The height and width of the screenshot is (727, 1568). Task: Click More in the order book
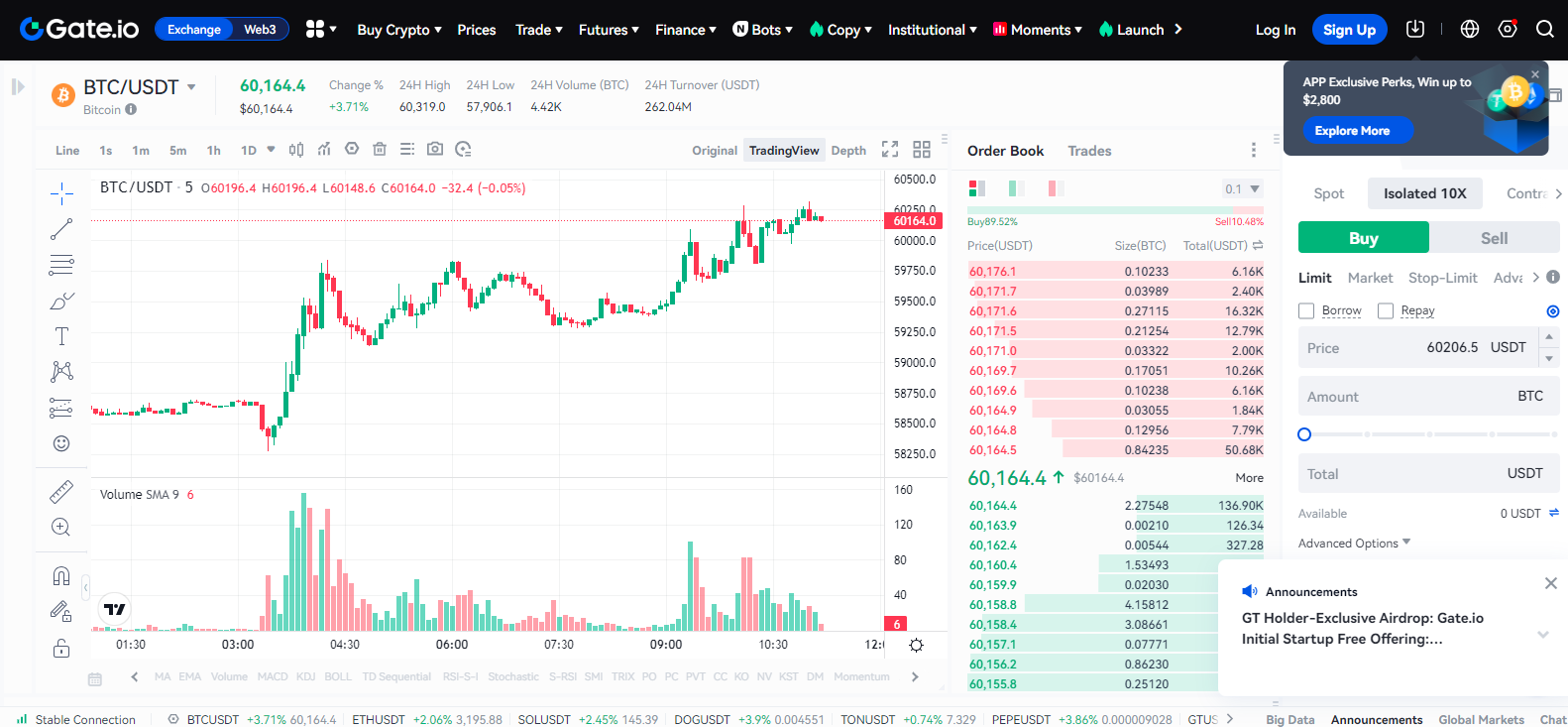click(x=1249, y=478)
